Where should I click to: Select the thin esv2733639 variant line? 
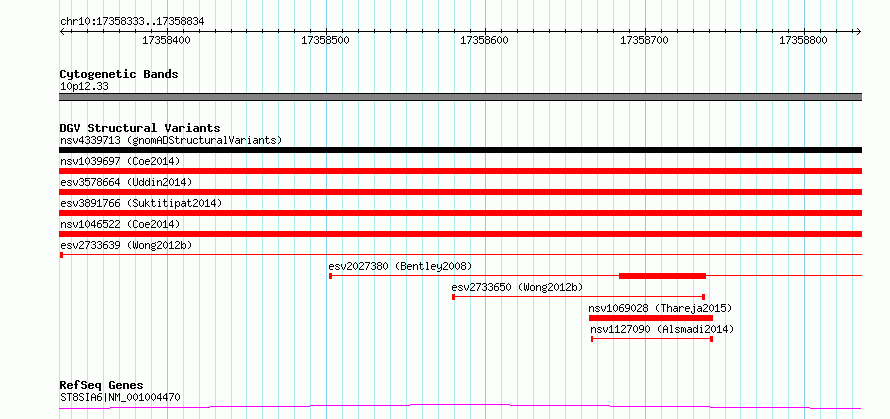[x=461, y=255]
